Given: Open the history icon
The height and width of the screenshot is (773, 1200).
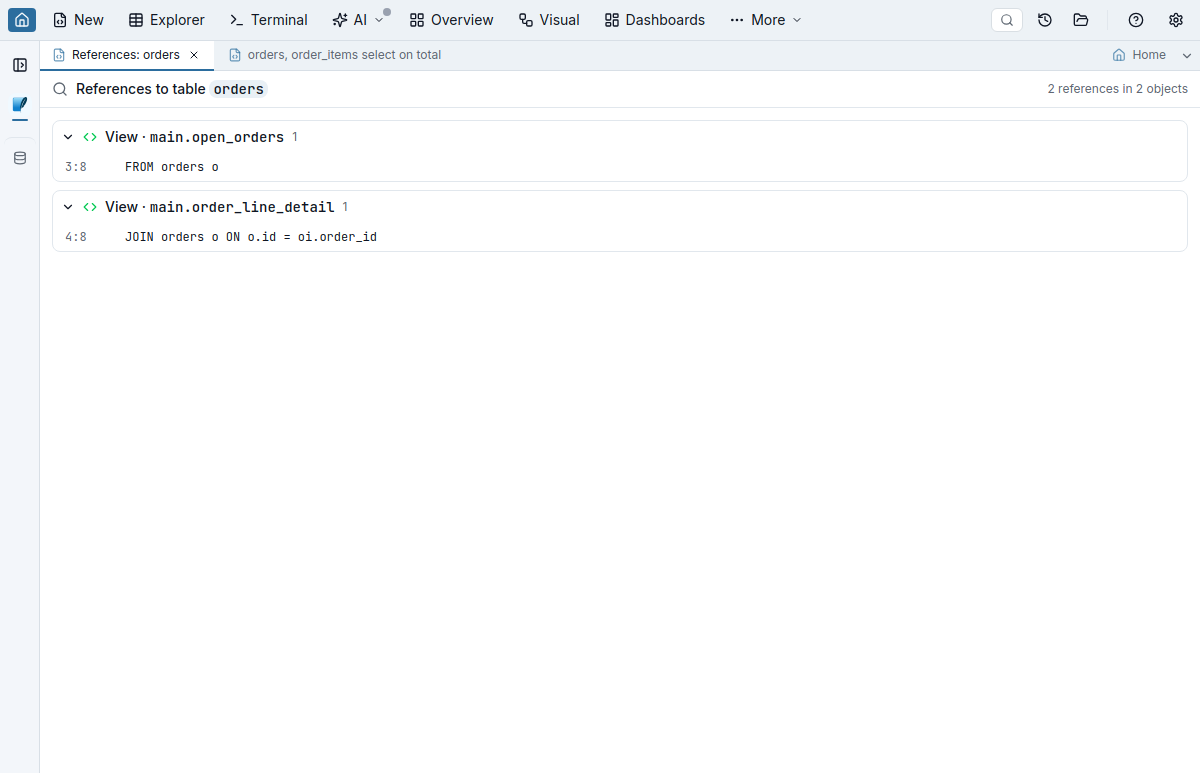Looking at the screenshot, I should [x=1045, y=20].
